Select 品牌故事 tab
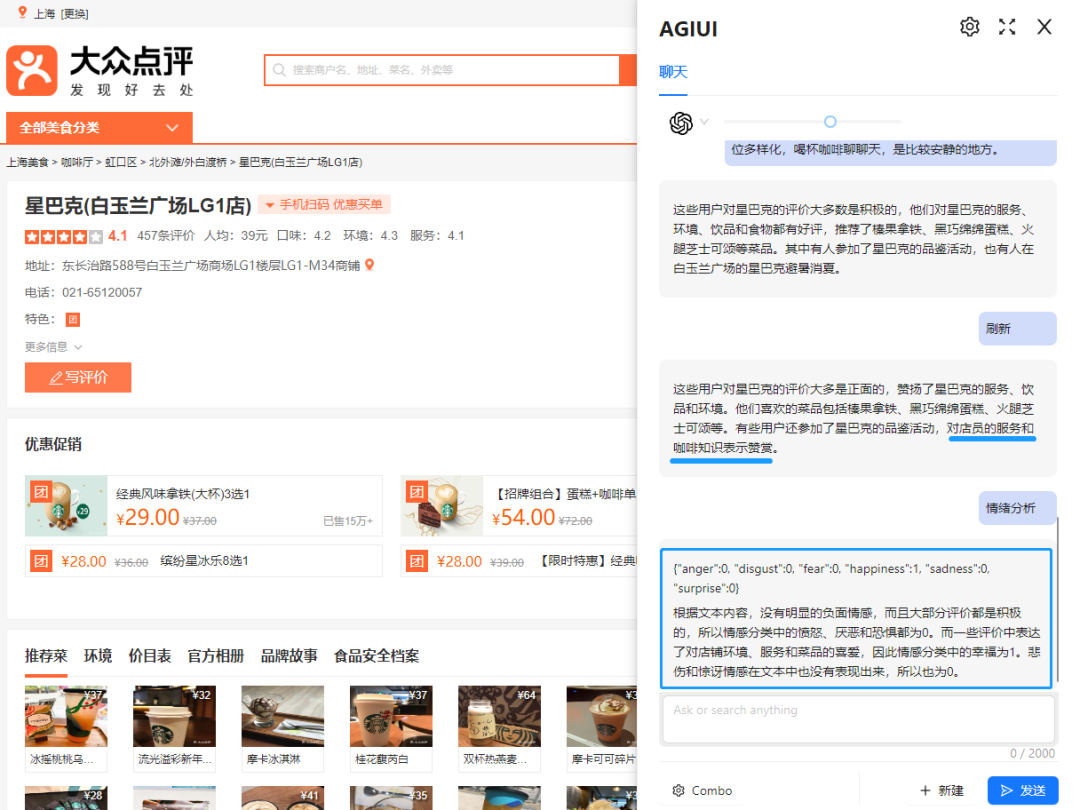The height and width of the screenshot is (810, 1080). (x=289, y=656)
